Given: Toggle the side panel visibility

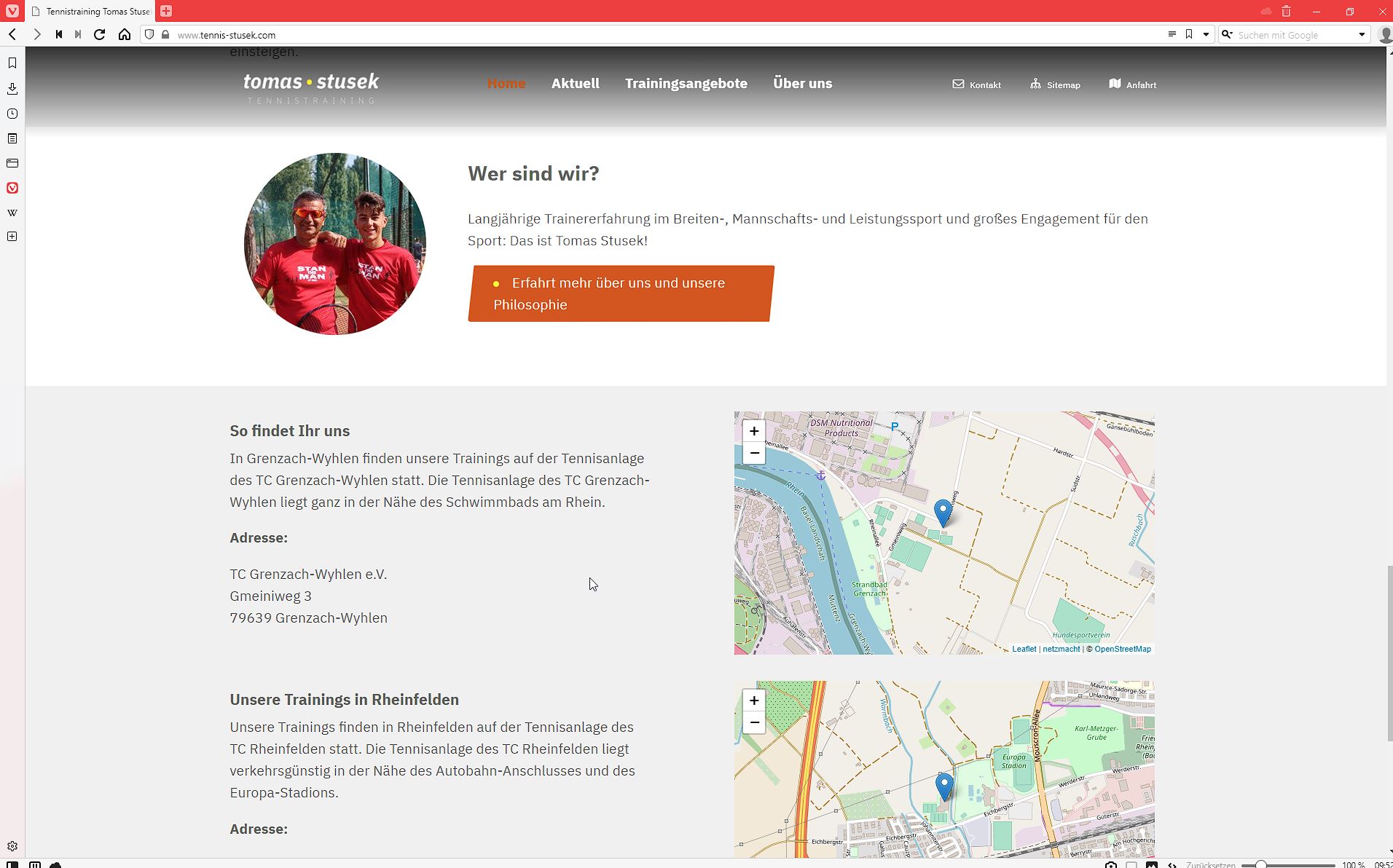Looking at the screenshot, I should pos(12,864).
